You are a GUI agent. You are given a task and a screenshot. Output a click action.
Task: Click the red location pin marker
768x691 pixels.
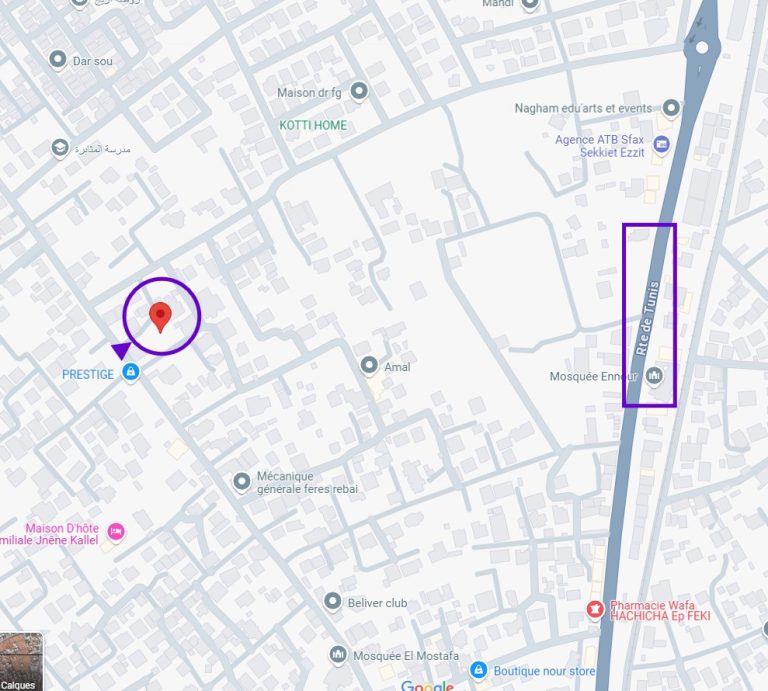pyautogui.click(x=160, y=317)
